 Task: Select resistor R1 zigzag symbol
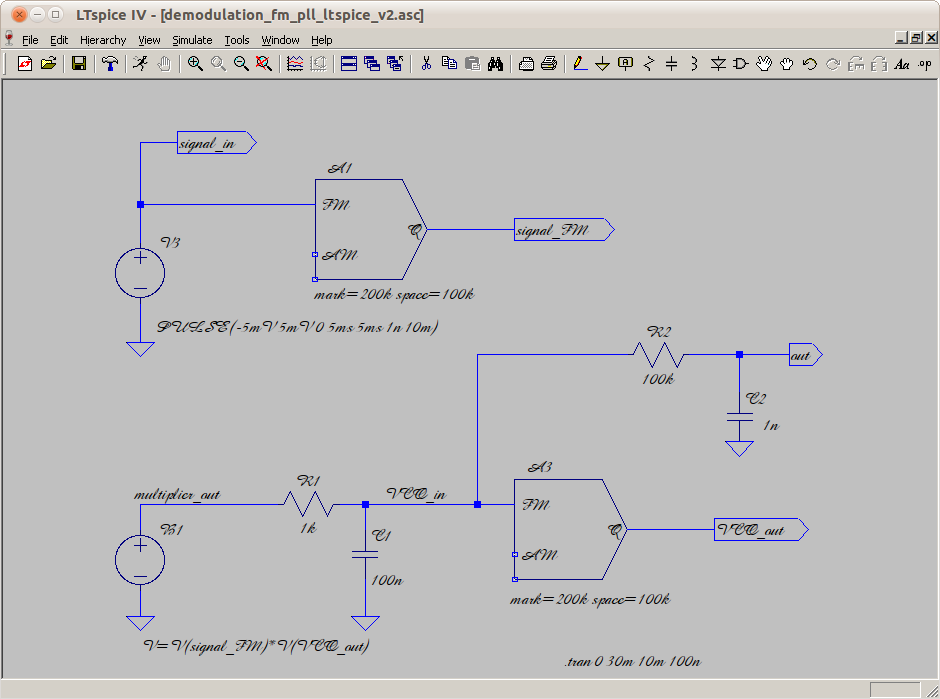click(308, 504)
